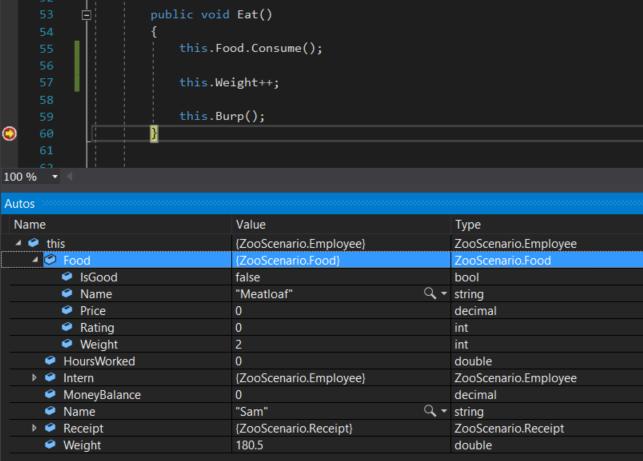This screenshot has height=461, width=643.
Task: Collapse the Eat() method code block
Action: click(x=87, y=16)
